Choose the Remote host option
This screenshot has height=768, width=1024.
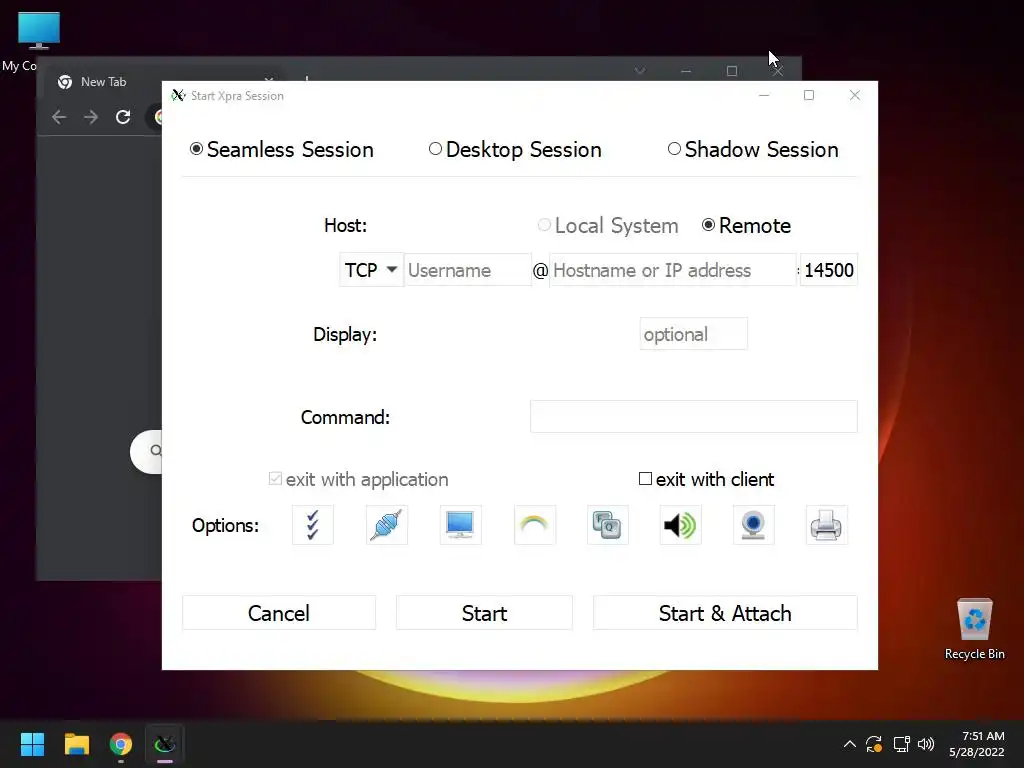[x=746, y=225]
